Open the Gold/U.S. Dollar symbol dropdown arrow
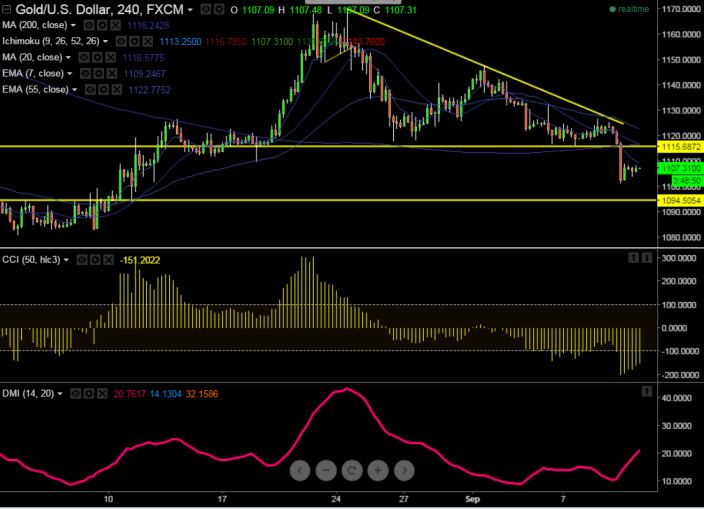 (x=190, y=9)
